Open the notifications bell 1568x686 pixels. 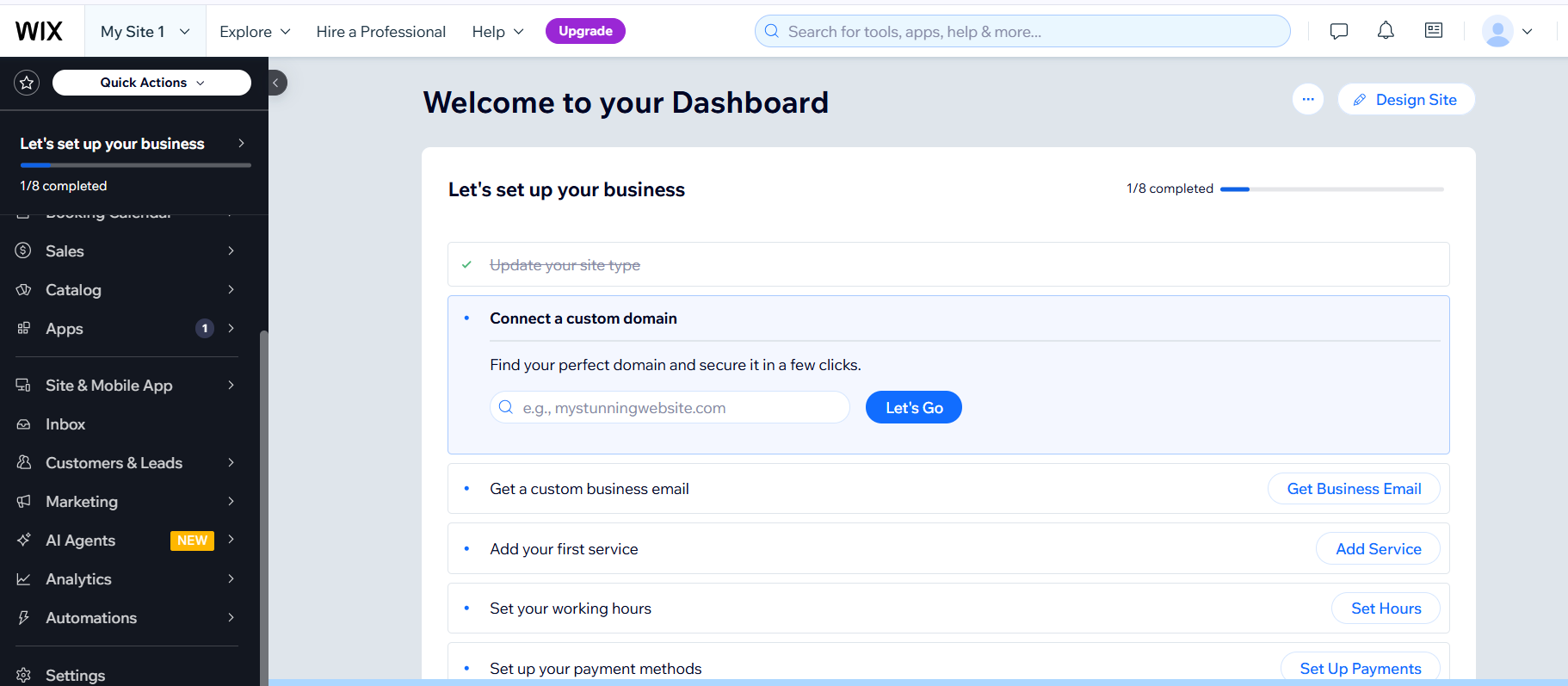(1386, 31)
